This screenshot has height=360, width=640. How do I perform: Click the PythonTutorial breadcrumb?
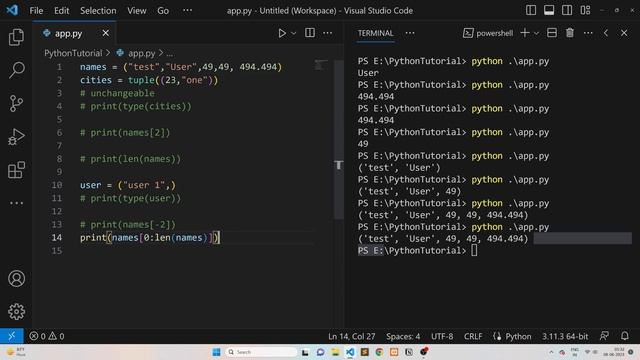click(73, 53)
